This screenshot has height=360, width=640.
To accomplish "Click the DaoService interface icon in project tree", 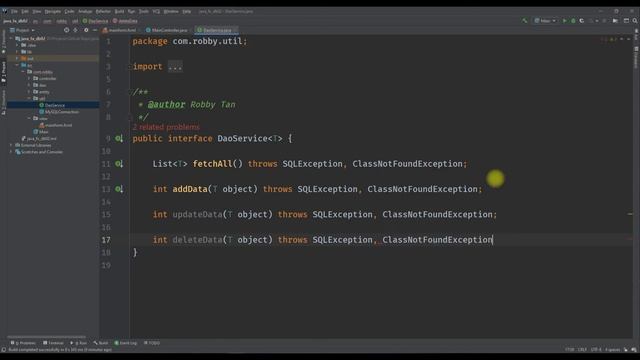I will coord(41,105).
